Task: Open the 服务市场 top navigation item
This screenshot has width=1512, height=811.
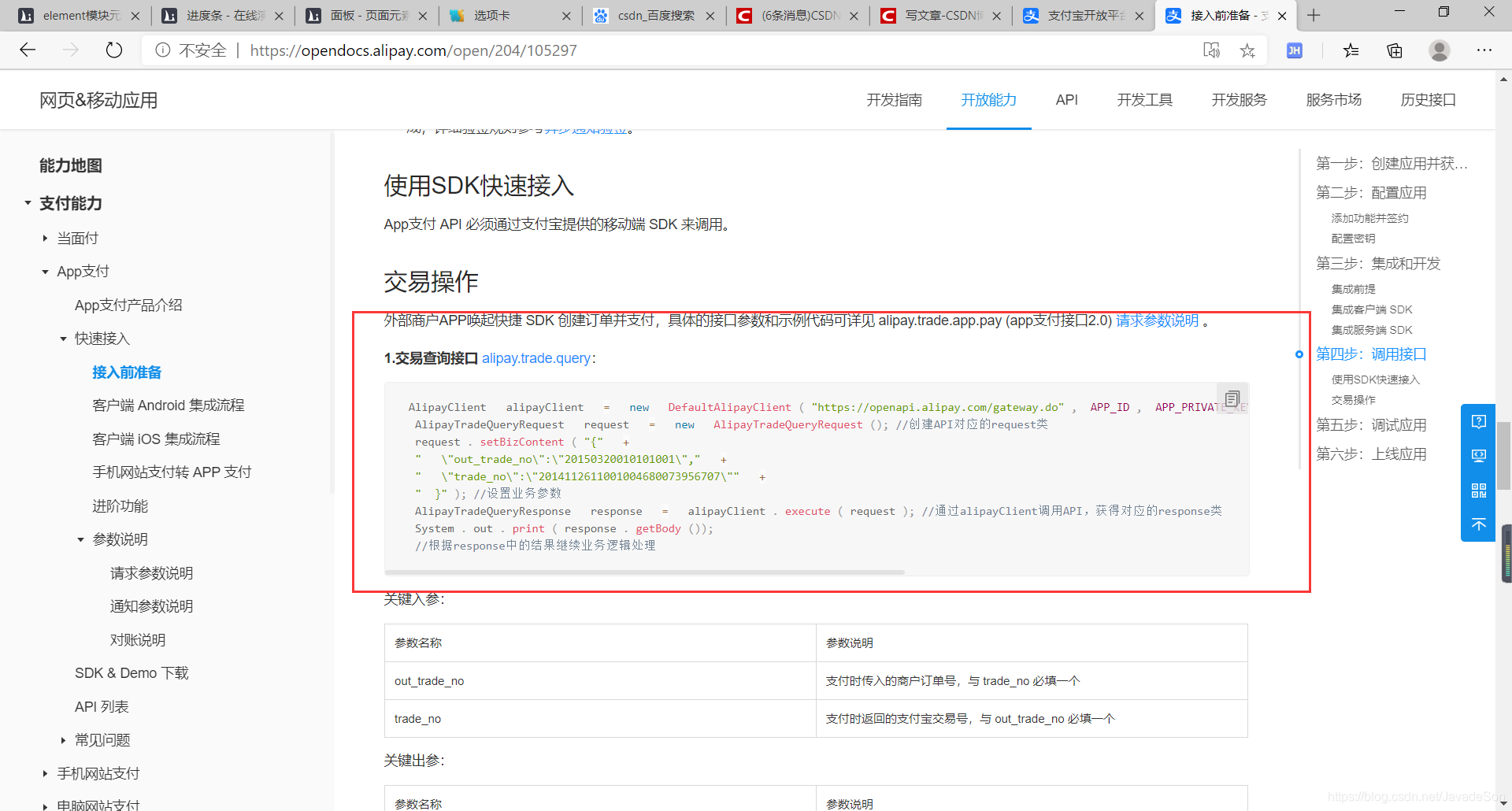Action: (x=1333, y=100)
